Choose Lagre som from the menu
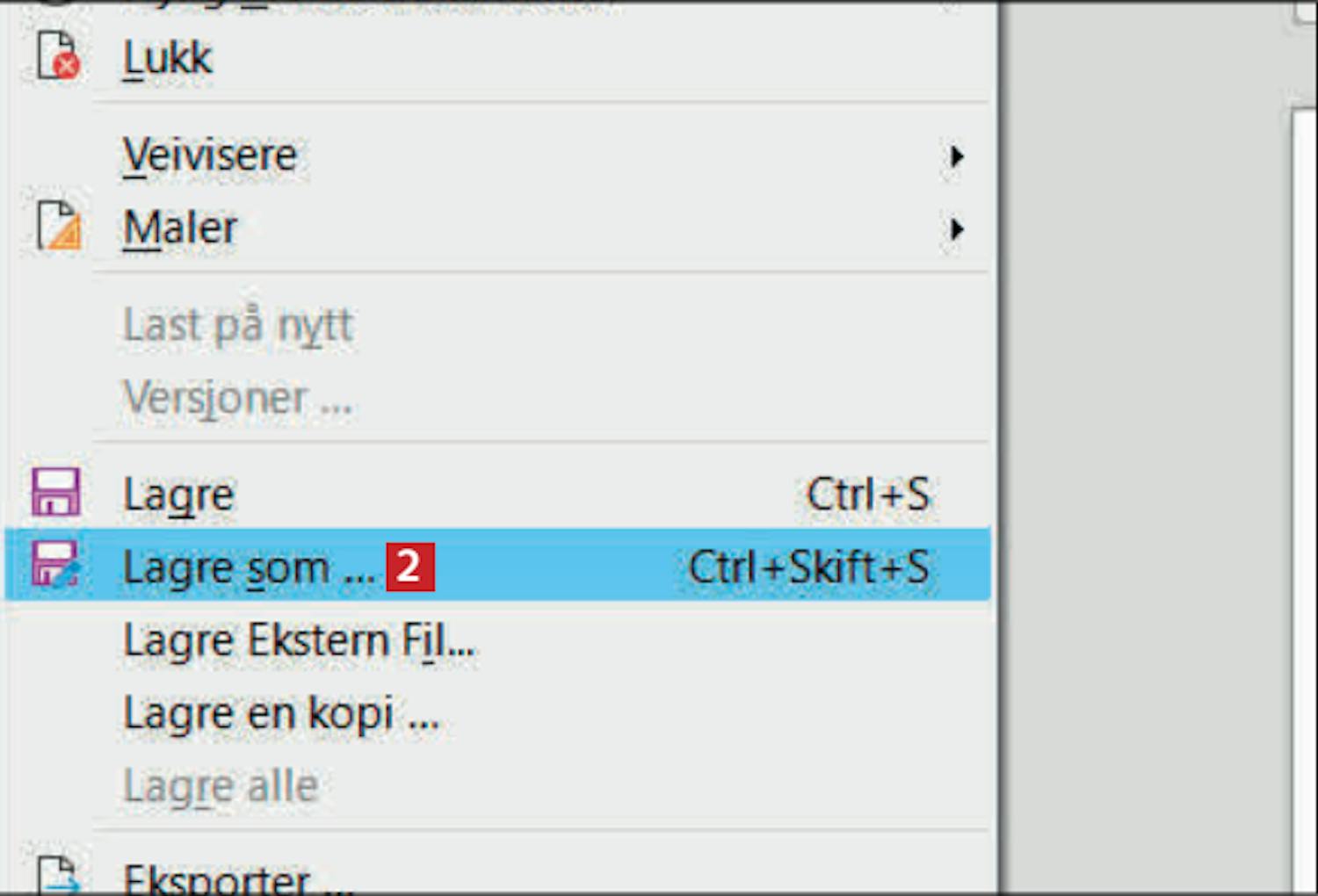 coord(497,566)
